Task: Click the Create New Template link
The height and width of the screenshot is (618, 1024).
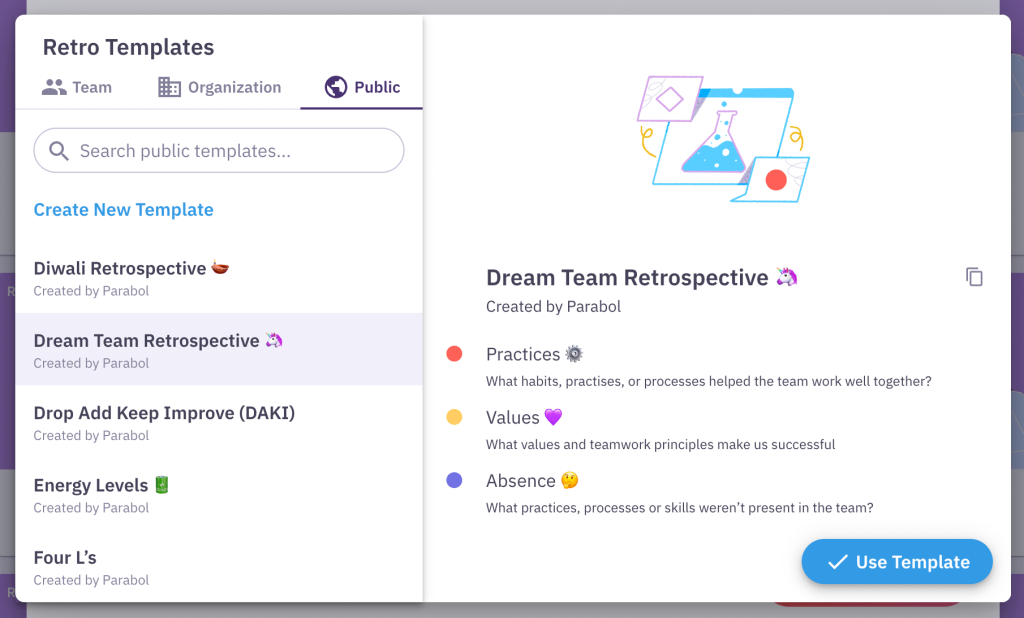Action: [123, 209]
